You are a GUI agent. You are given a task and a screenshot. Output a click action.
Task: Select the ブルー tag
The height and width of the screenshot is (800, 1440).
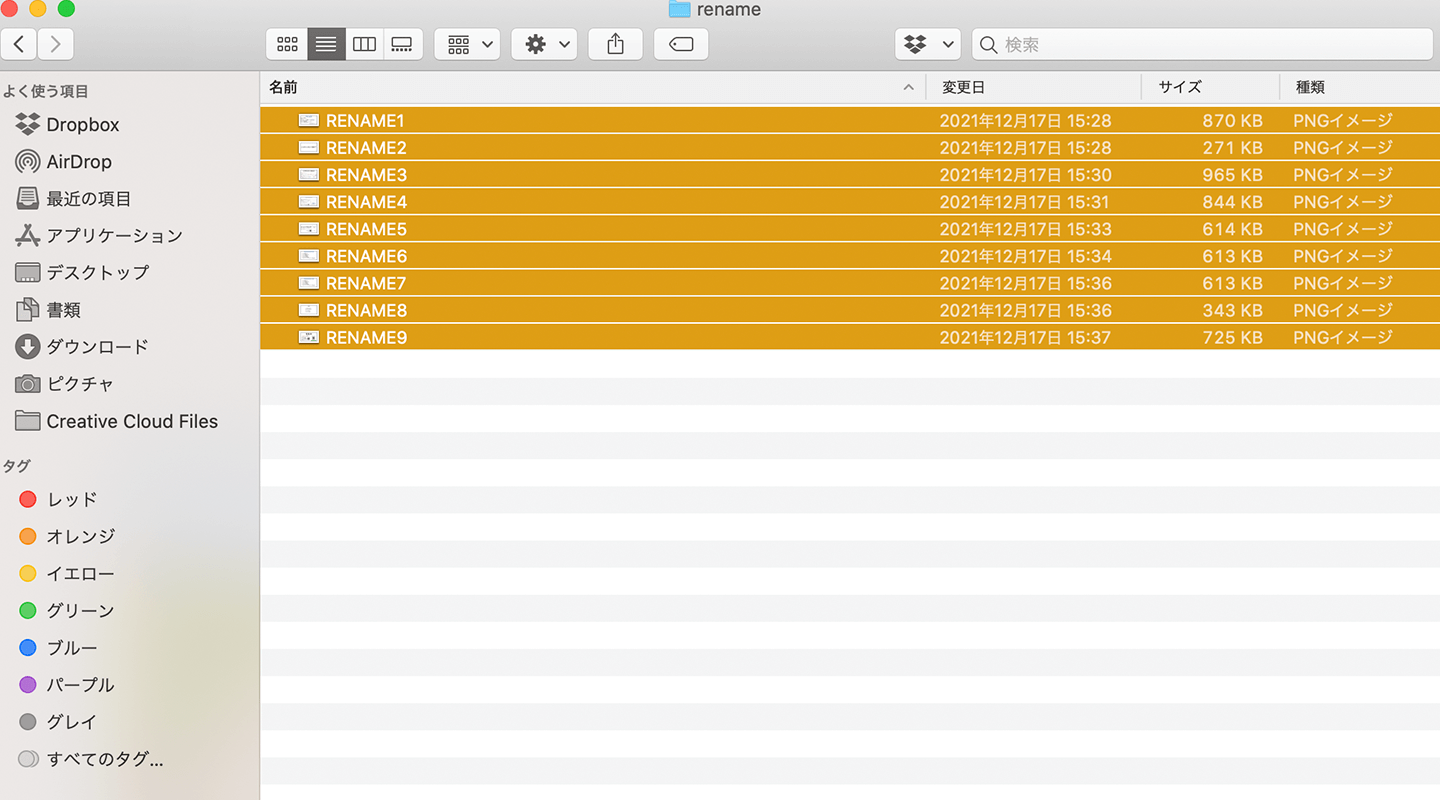58,648
